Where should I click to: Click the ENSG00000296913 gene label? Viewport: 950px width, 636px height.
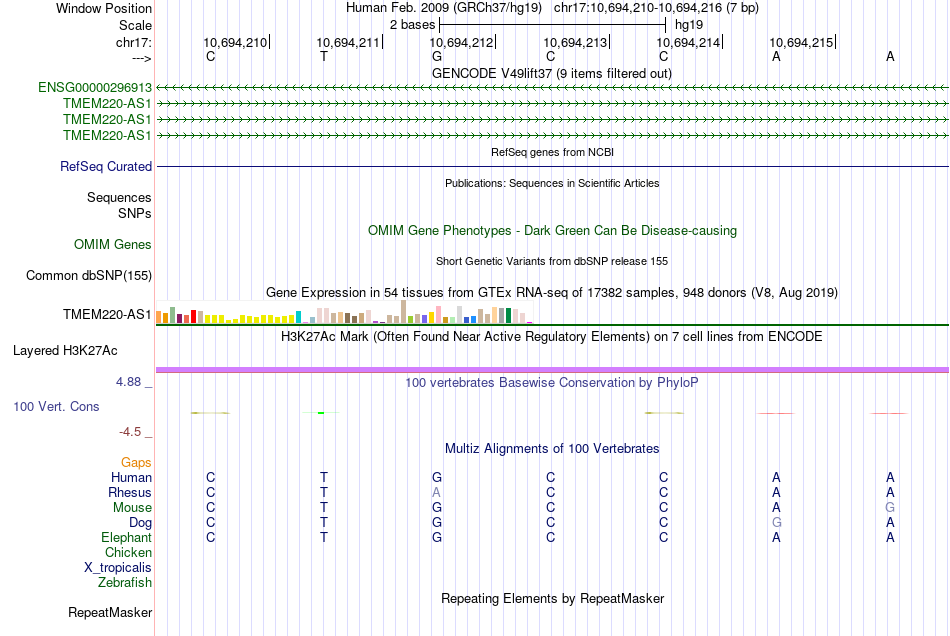(x=95, y=88)
